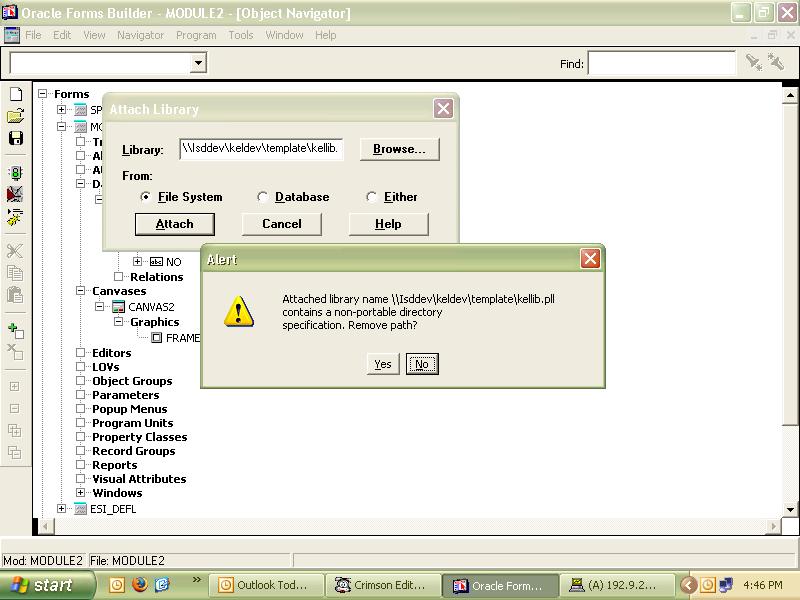Click the Start button
The image size is (800, 600).
(46, 585)
